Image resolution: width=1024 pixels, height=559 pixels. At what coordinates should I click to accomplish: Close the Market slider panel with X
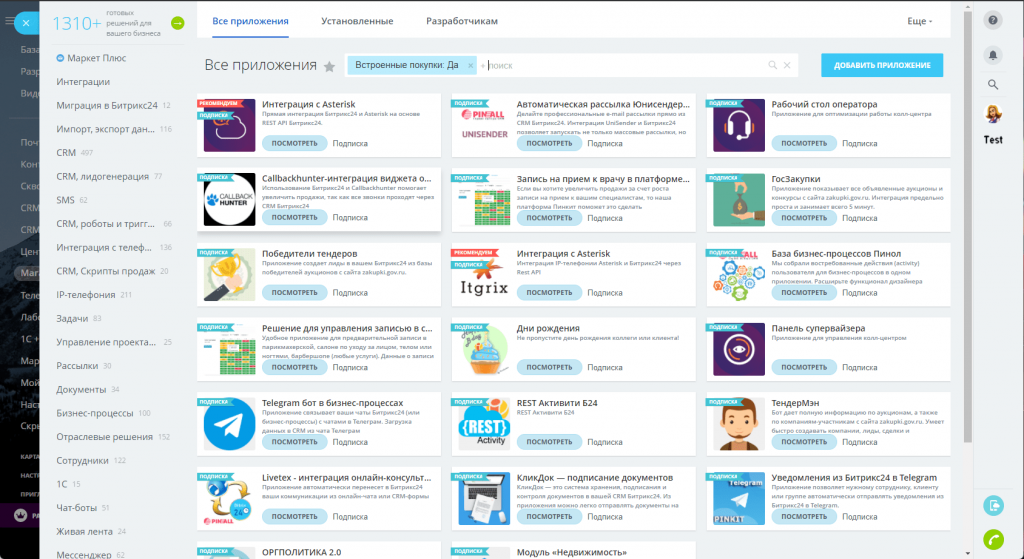tap(26, 23)
